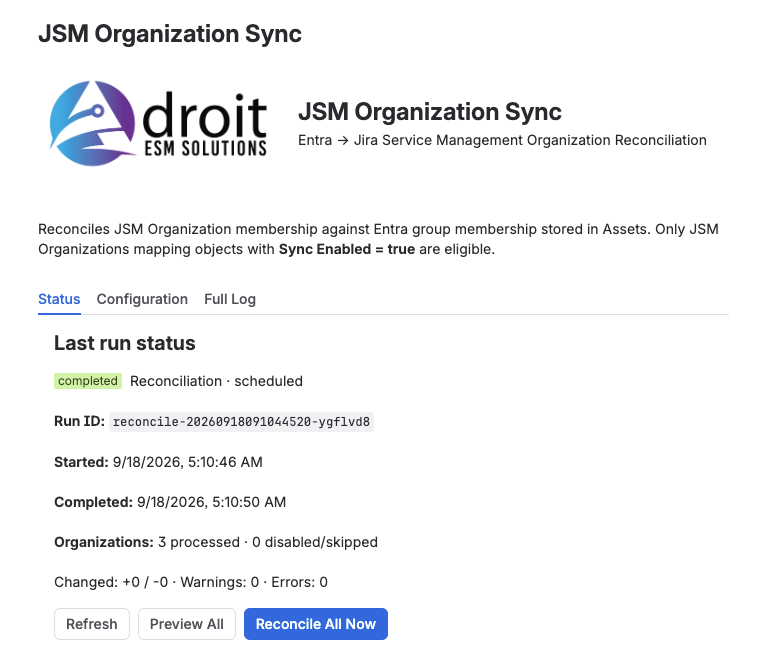This screenshot has width=763, height=664.
Task: Select the Run ID code value
Action: 241,421
